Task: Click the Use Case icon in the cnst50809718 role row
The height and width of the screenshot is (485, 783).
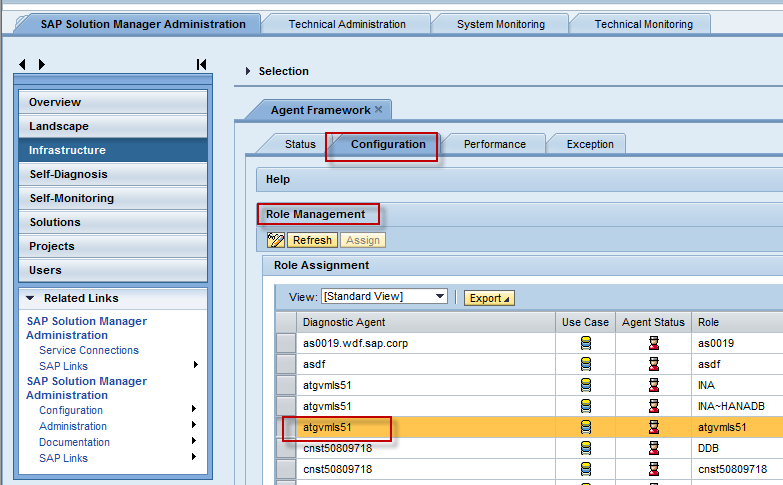Action: pyautogui.click(x=586, y=469)
